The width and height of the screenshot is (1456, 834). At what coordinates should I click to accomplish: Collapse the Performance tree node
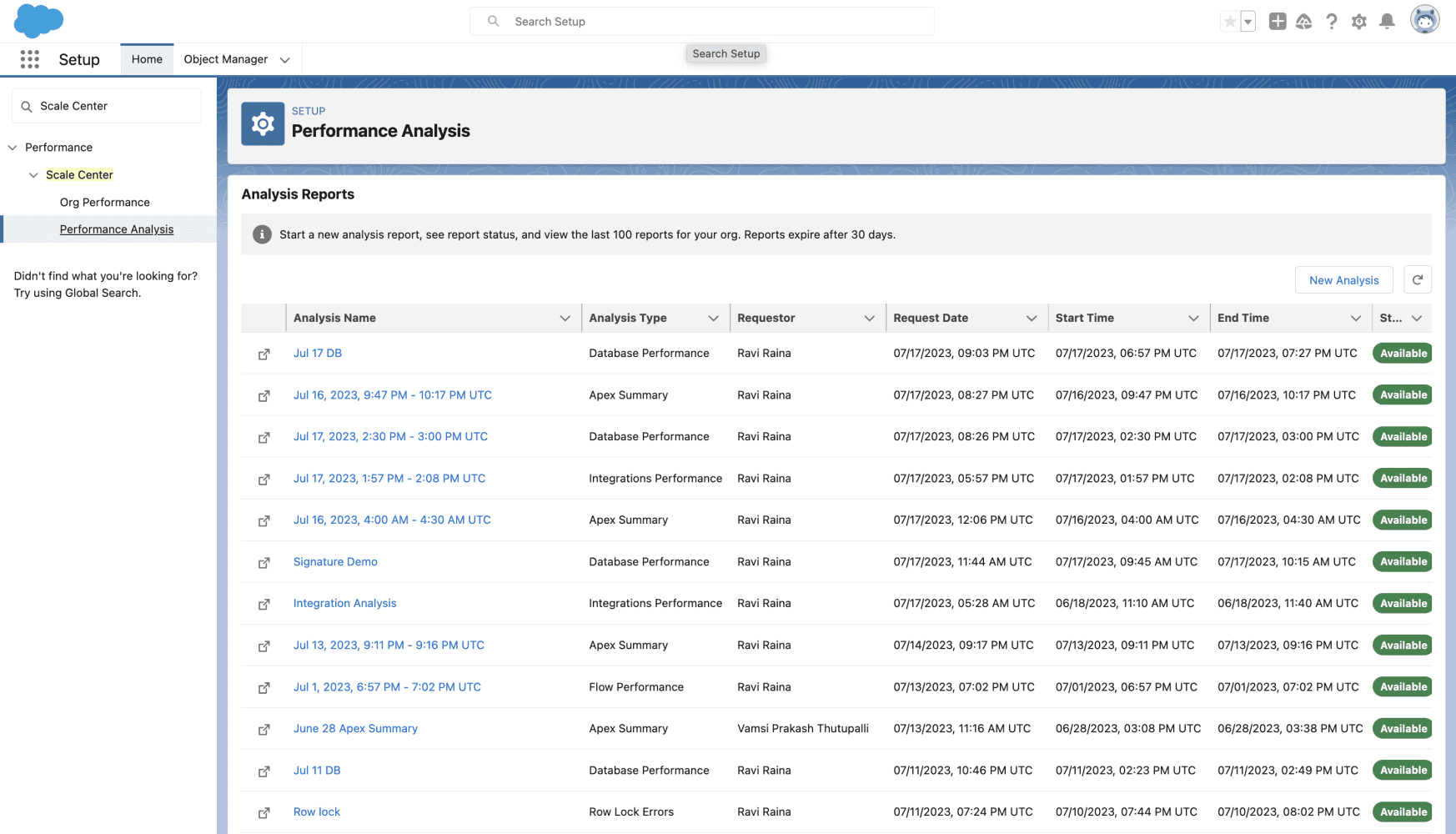click(13, 148)
